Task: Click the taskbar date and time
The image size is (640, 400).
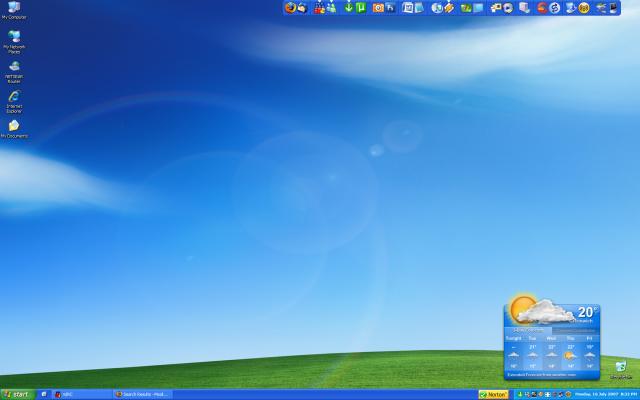Action: coord(606,394)
